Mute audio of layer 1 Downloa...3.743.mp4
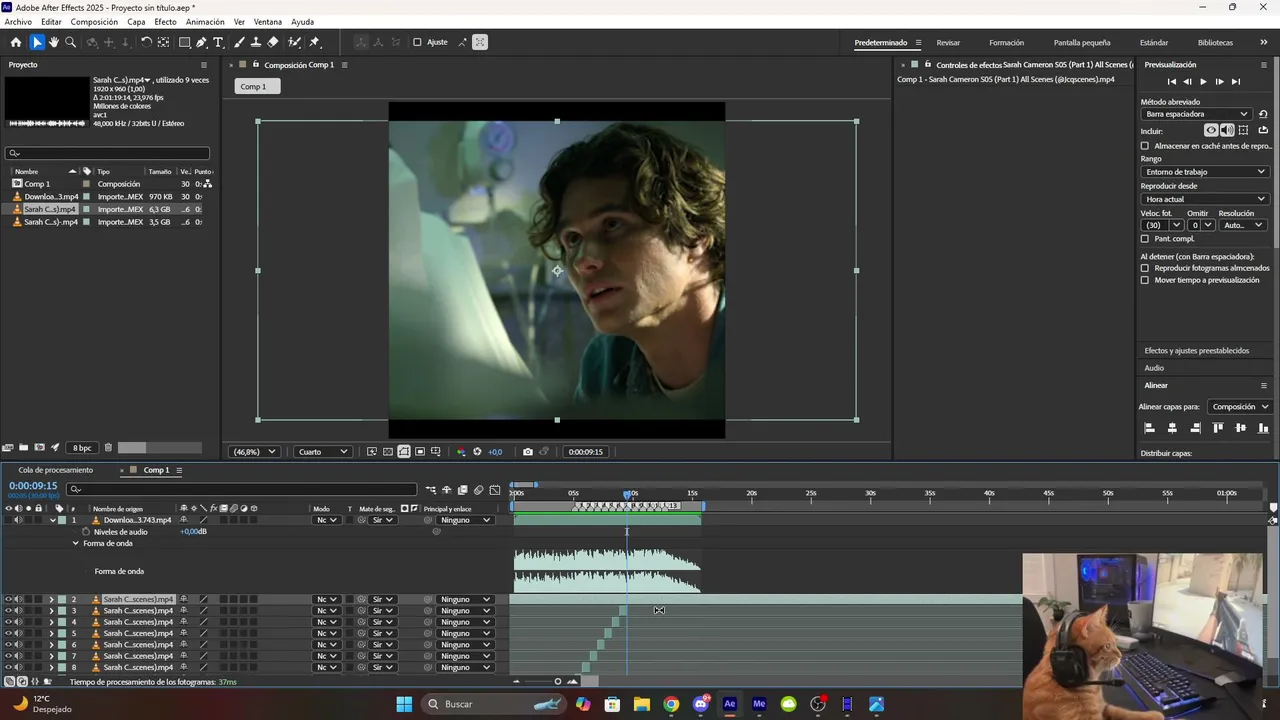Screen dimensions: 1280x720 [18, 520]
